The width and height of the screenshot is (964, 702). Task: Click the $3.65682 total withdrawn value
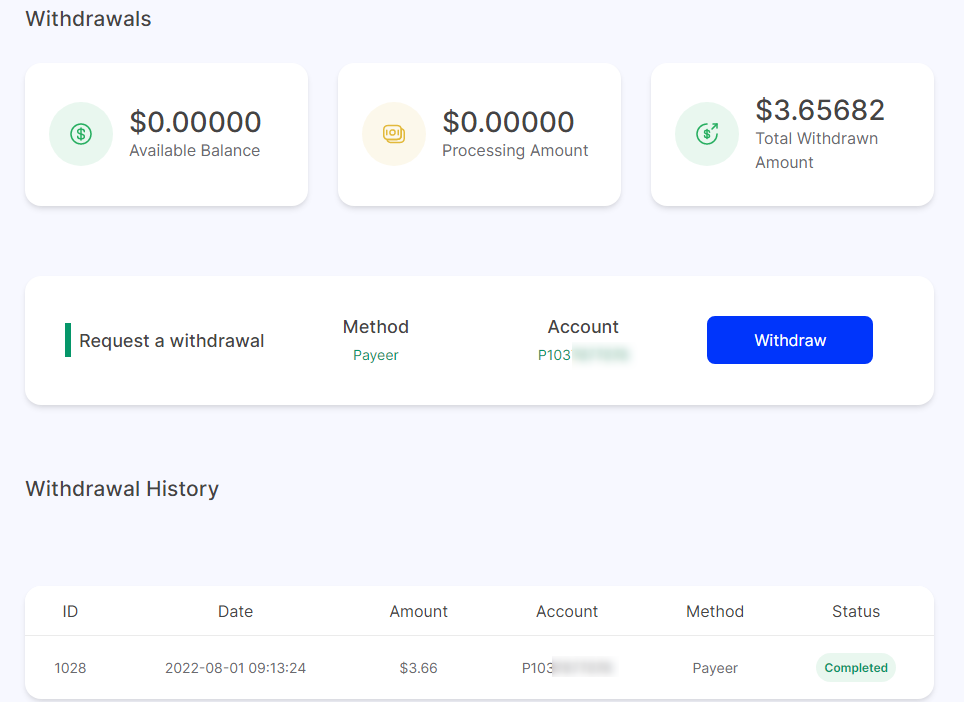820,110
